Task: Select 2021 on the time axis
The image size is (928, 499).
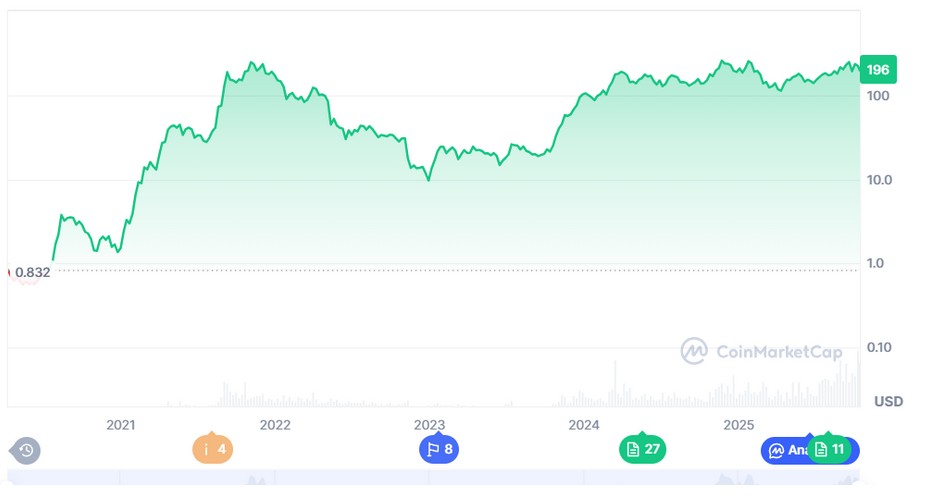Action: coord(120,425)
